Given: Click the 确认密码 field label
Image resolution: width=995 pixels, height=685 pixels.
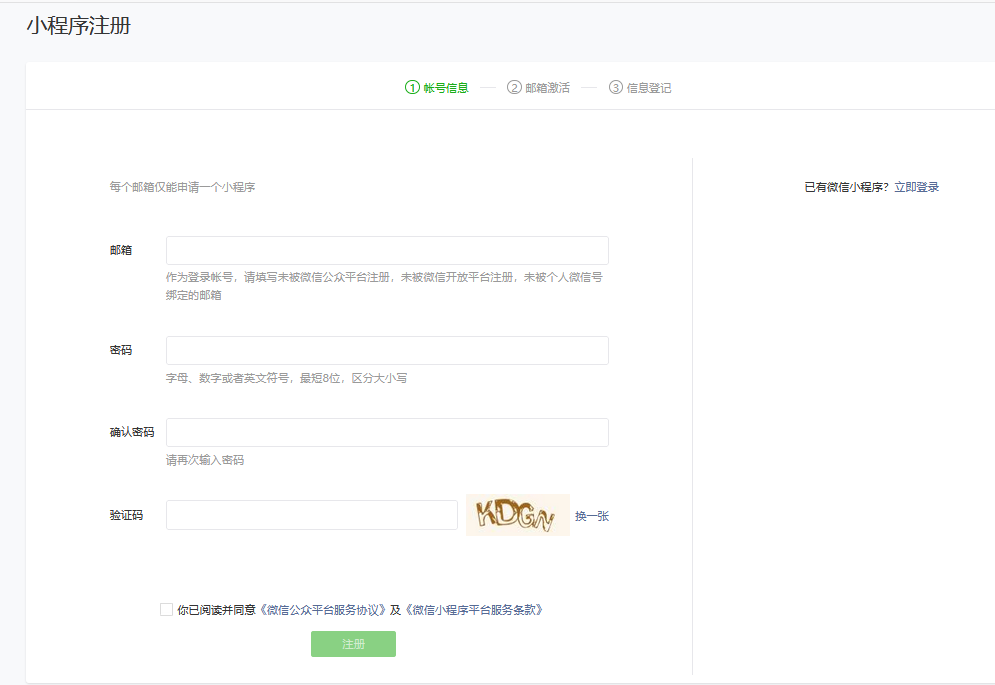Looking at the screenshot, I should point(132,432).
